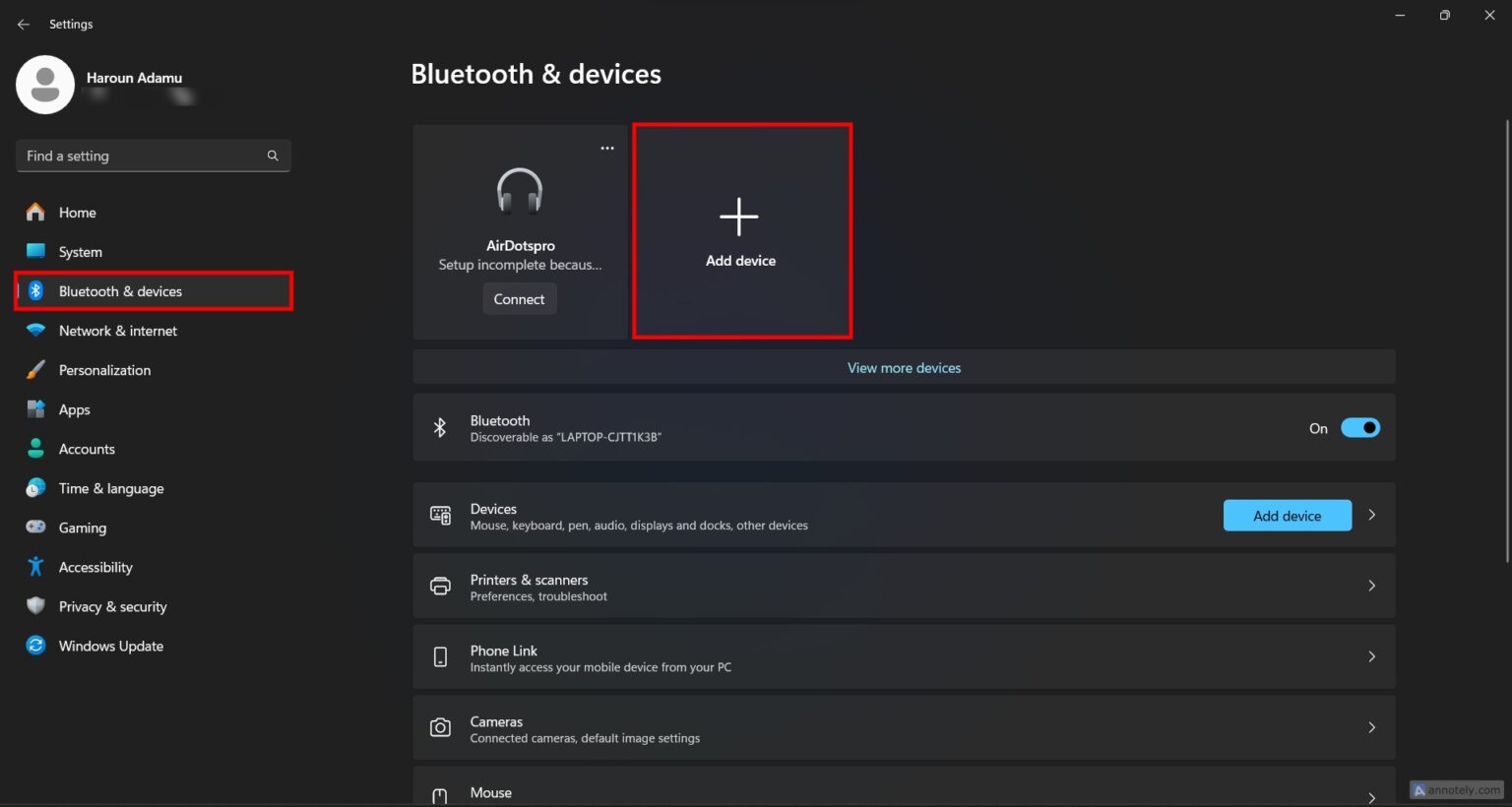The height and width of the screenshot is (807, 1512).
Task: Open the Personalization section
Action: 104,370
